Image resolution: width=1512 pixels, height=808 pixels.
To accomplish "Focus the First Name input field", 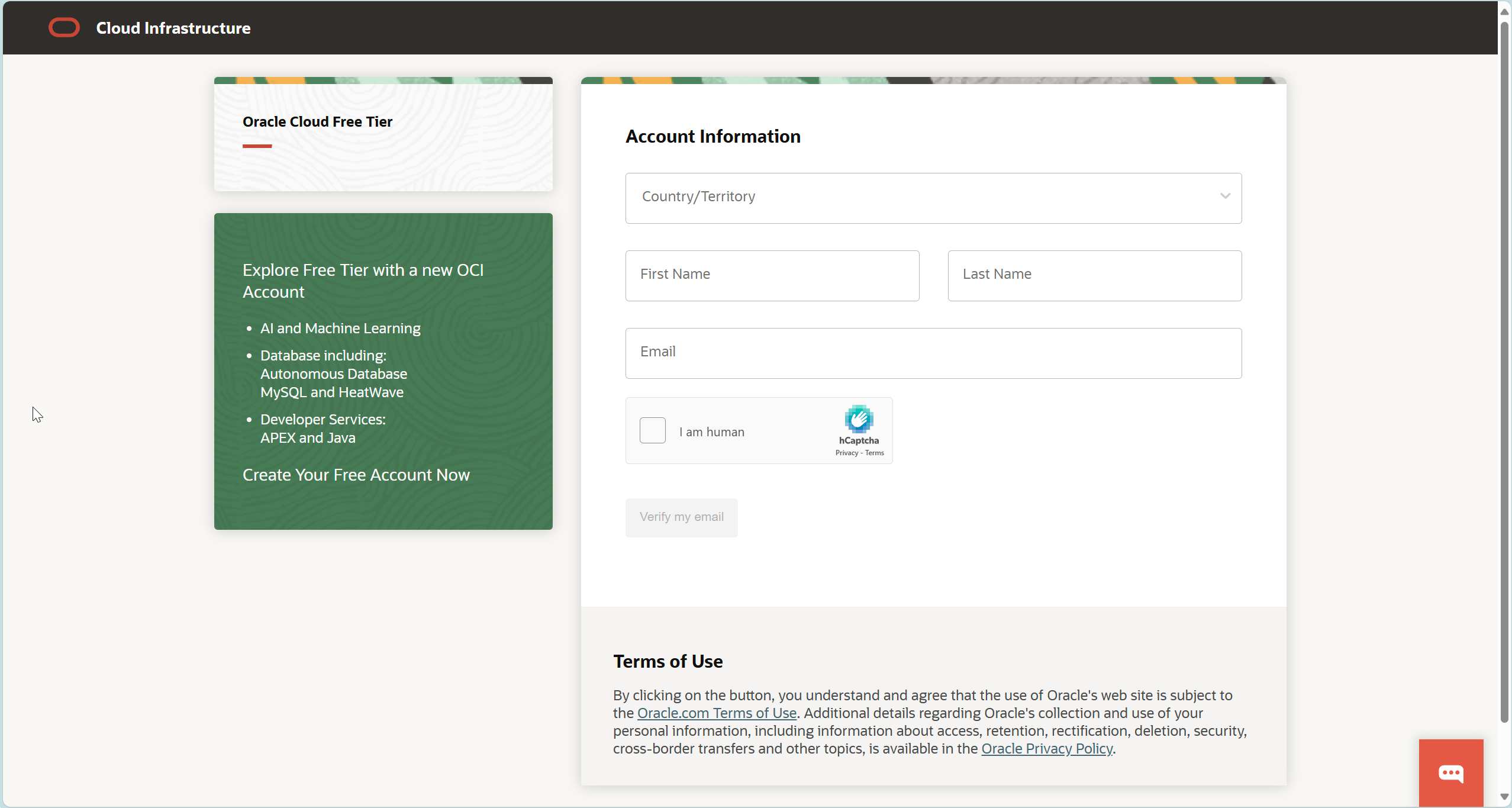I will (x=772, y=275).
